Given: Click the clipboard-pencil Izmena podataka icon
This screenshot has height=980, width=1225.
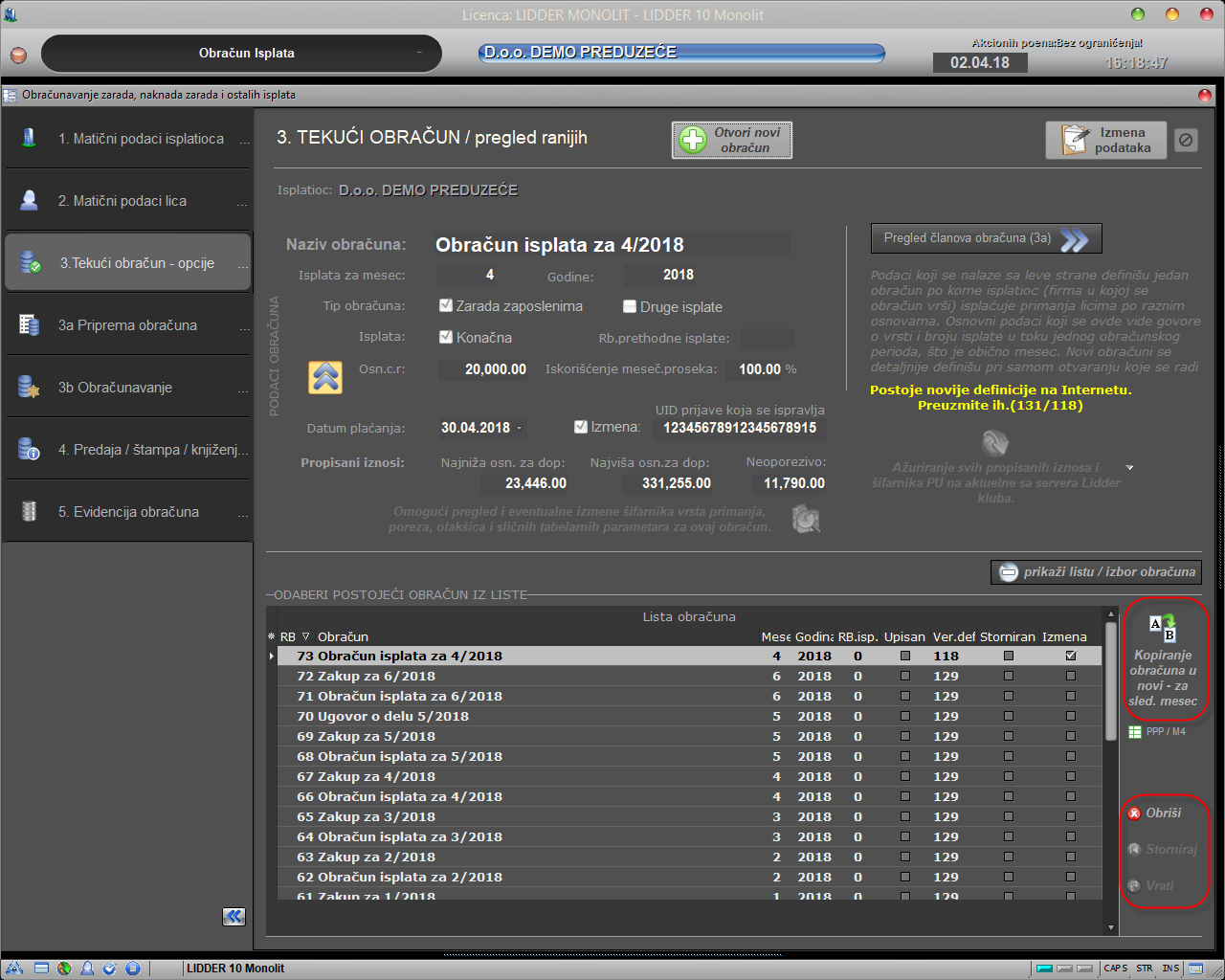Looking at the screenshot, I should [1074, 140].
